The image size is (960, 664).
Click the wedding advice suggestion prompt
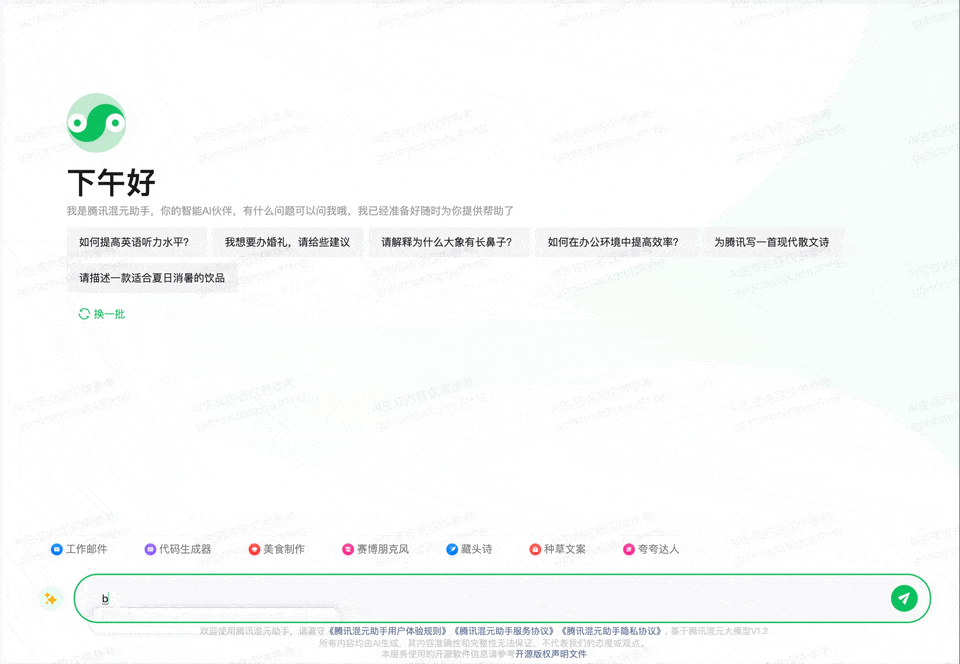294,241
